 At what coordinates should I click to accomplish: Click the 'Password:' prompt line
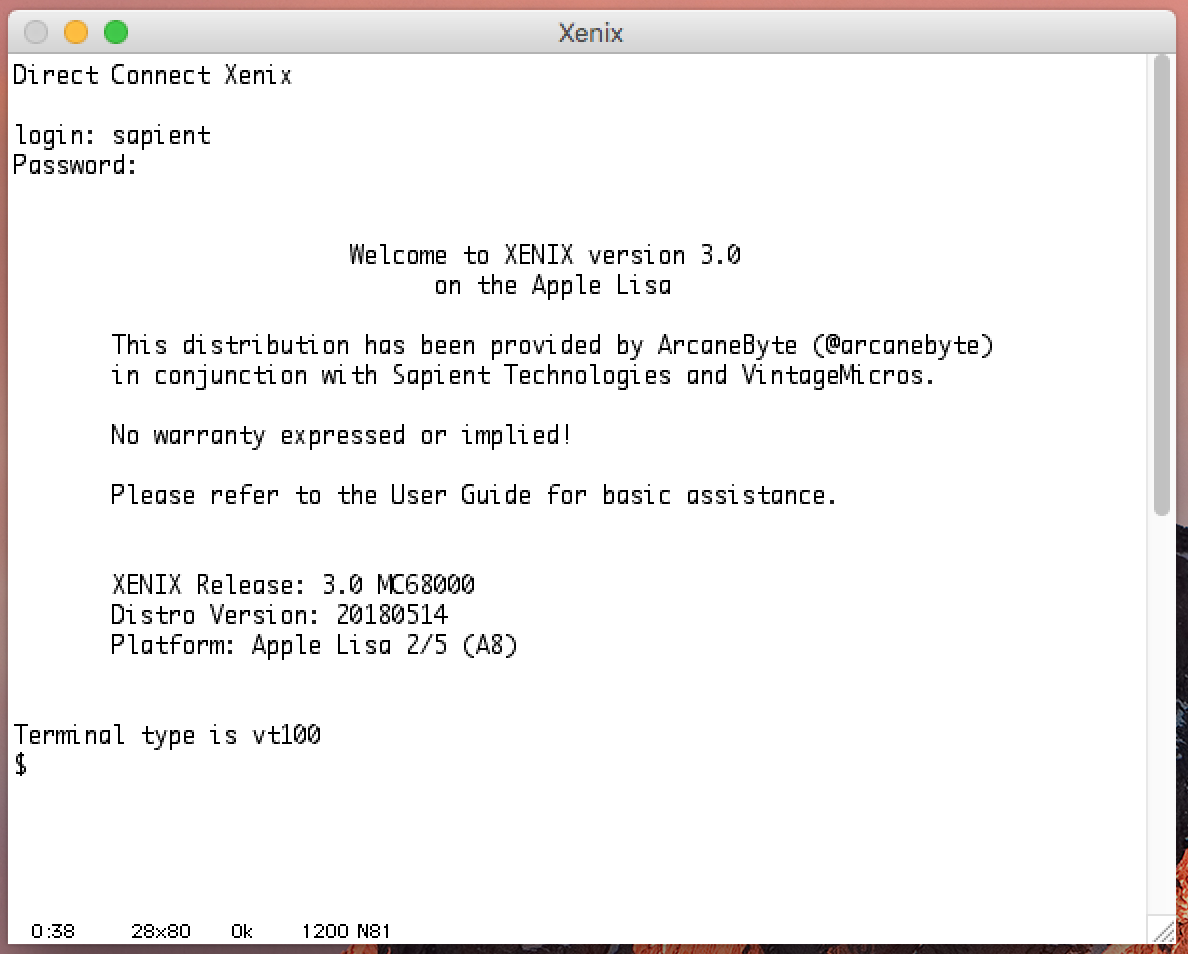(x=75, y=165)
